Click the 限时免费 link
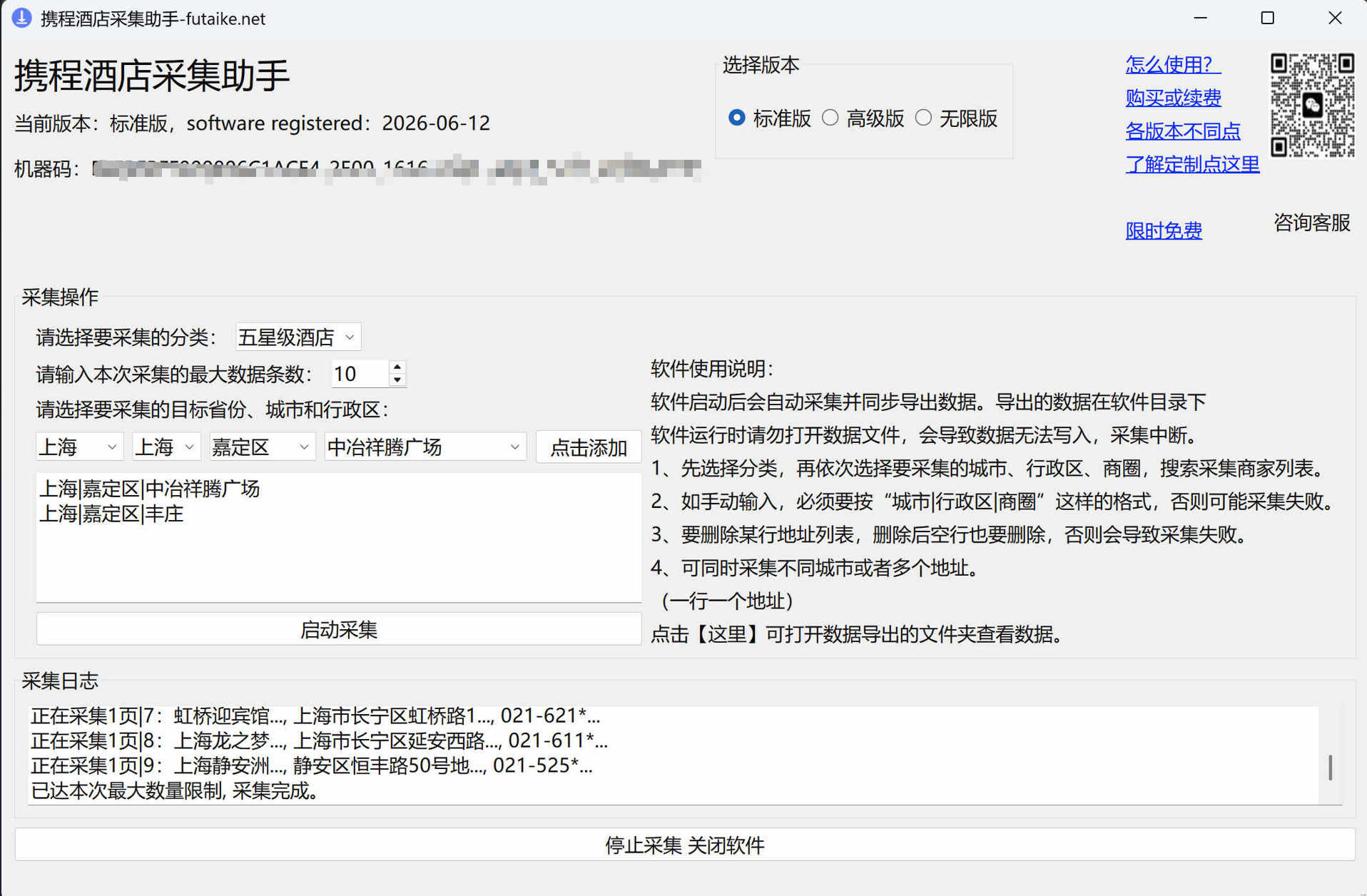This screenshot has width=1367, height=896. (x=1164, y=230)
